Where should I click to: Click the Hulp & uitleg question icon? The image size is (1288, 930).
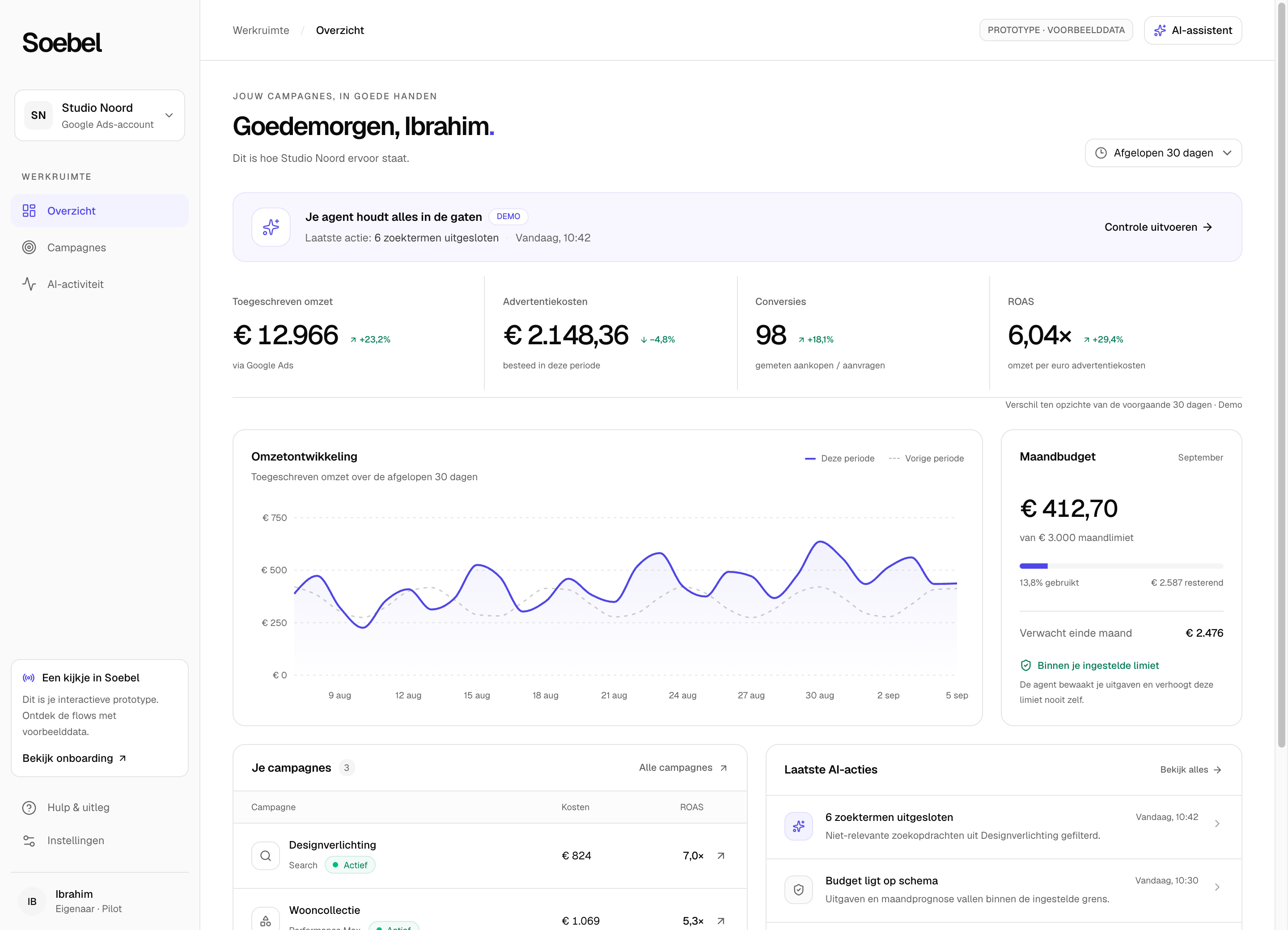point(29,807)
